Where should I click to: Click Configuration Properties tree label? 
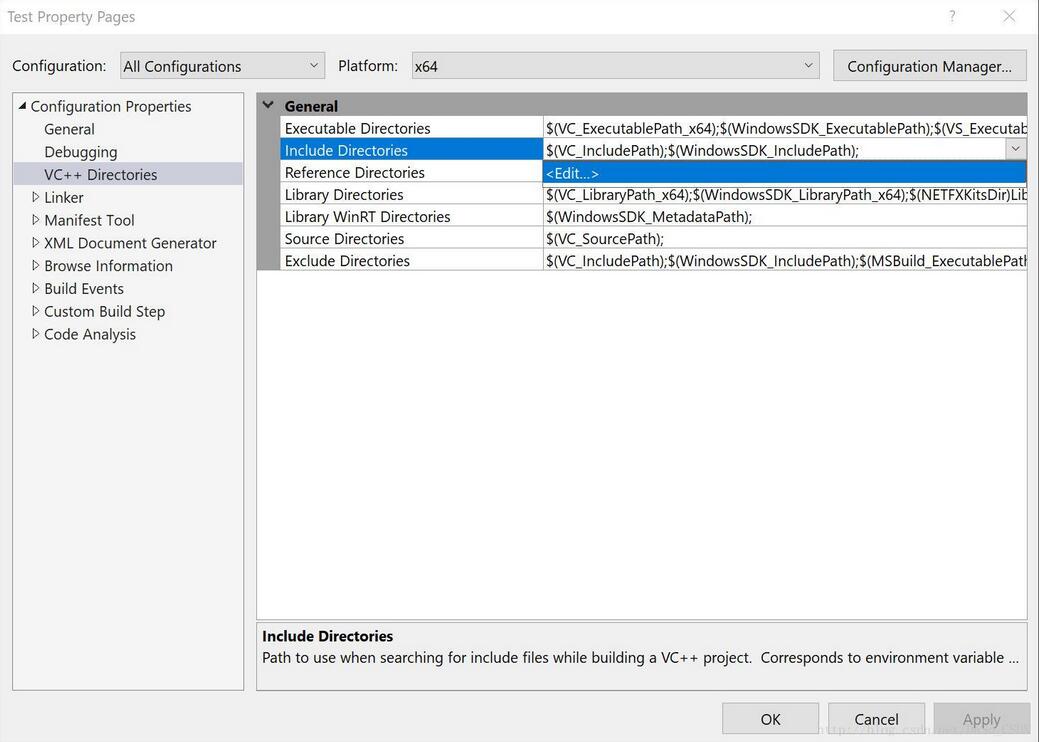tap(111, 107)
